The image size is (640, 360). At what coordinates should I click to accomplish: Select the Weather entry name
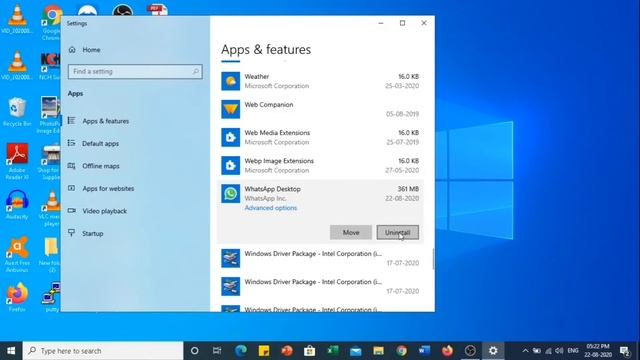256,76
